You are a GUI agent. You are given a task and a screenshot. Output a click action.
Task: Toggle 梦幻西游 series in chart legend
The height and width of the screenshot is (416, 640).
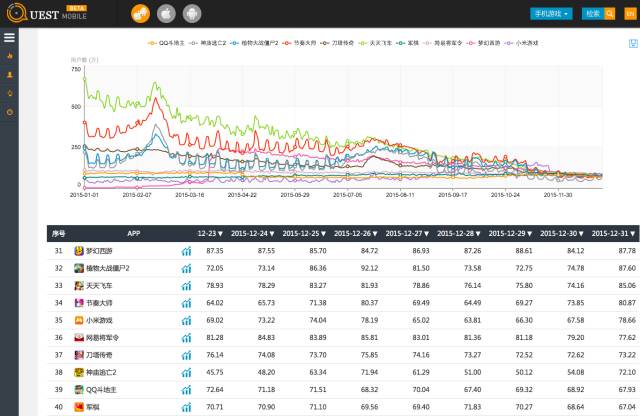484,43
